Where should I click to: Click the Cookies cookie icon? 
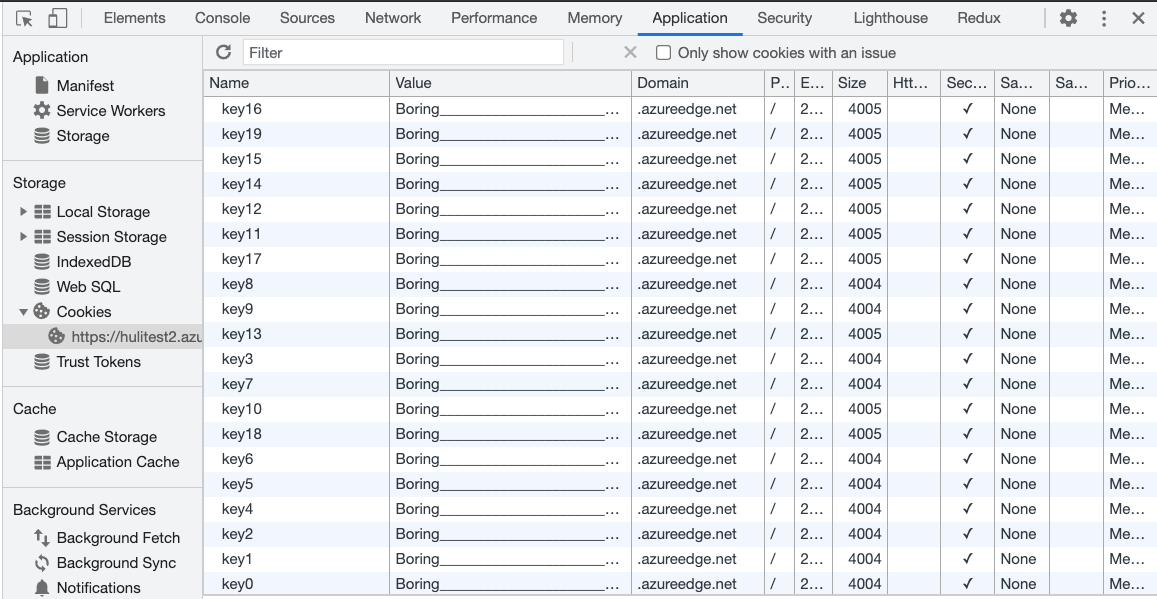tap(42, 311)
